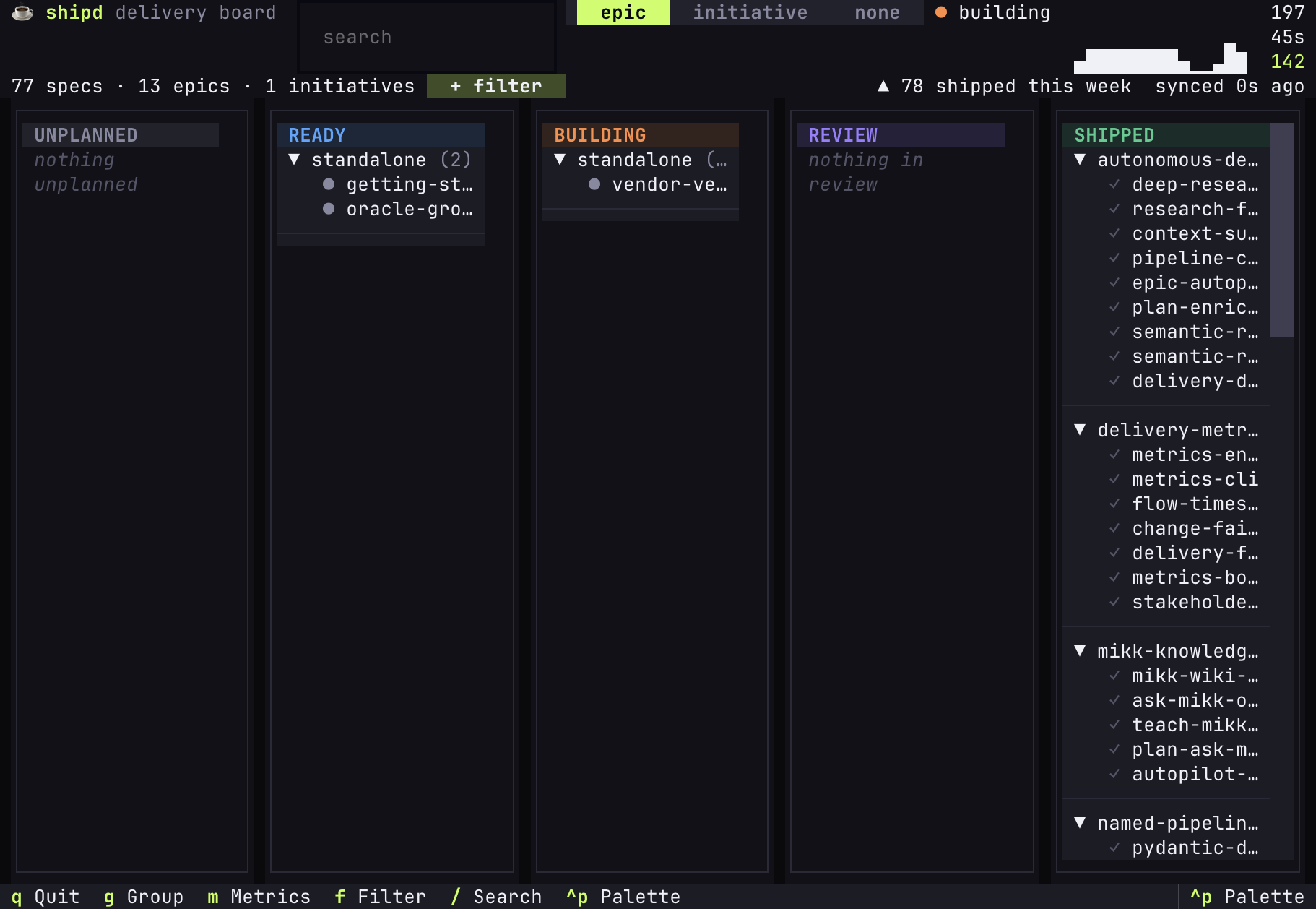This screenshot has height=909, width=1316.
Task: Click the '77 specs' count text
Action: pos(57,86)
